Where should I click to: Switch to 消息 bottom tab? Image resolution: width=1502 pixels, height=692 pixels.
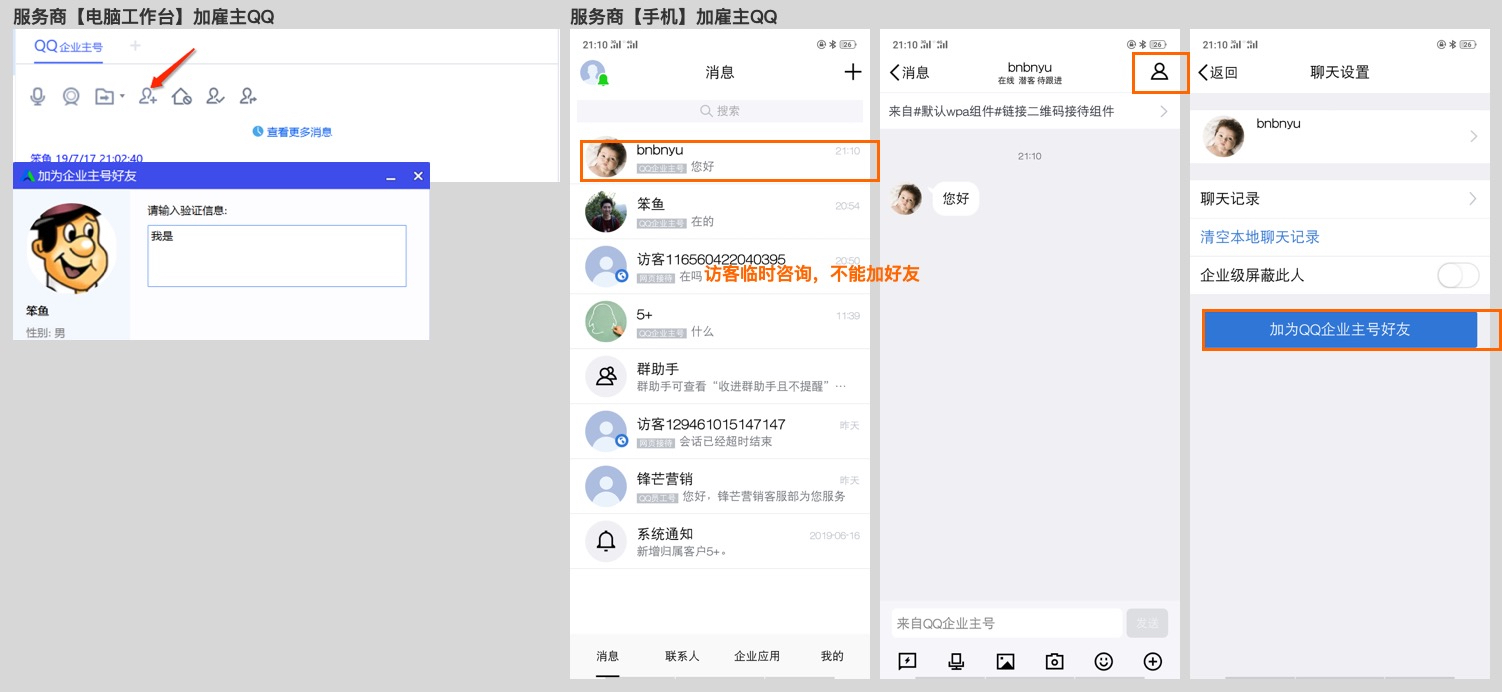pyautogui.click(x=607, y=657)
